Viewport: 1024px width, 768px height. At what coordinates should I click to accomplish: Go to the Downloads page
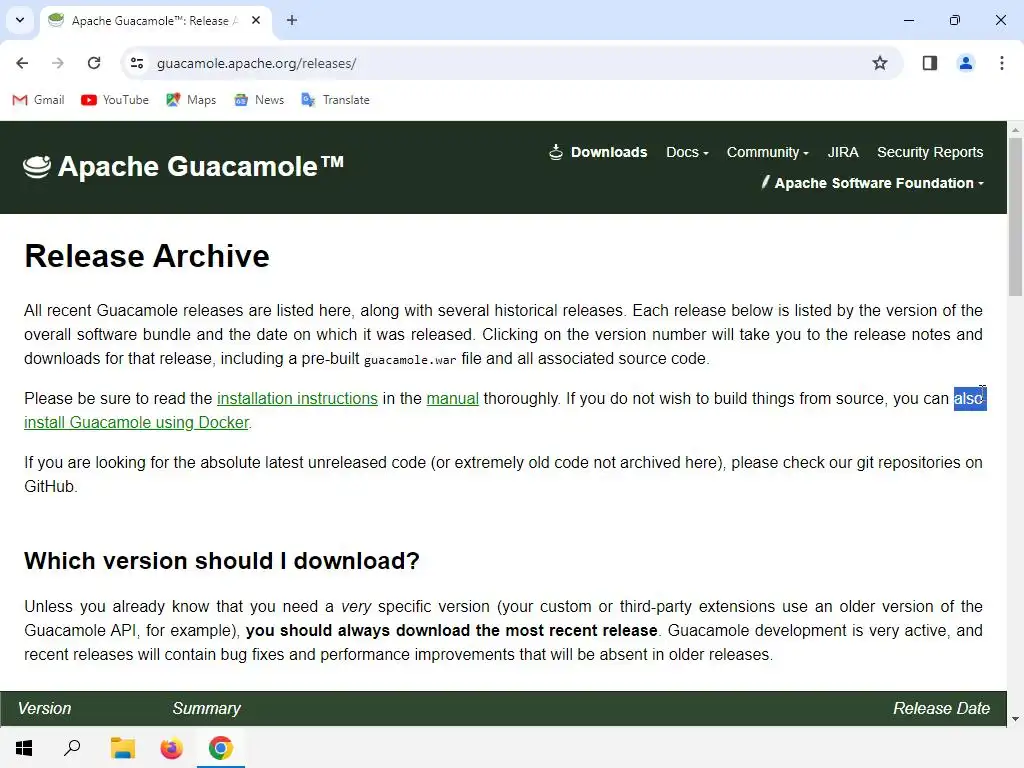click(598, 152)
